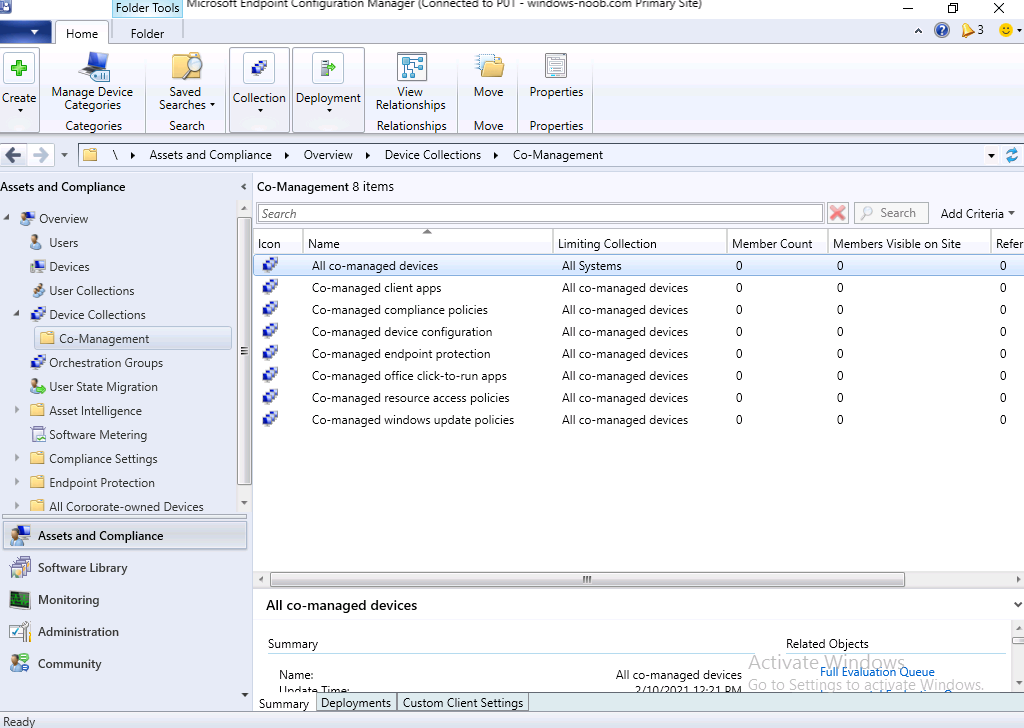The width and height of the screenshot is (1024, 728).
Task: Select Co-managed endpoint protection row
Action: point(637,354)
